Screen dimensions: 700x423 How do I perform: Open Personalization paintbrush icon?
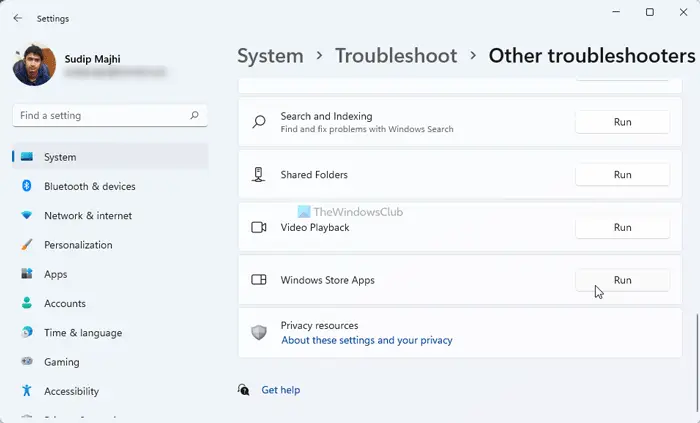[26, 245]
